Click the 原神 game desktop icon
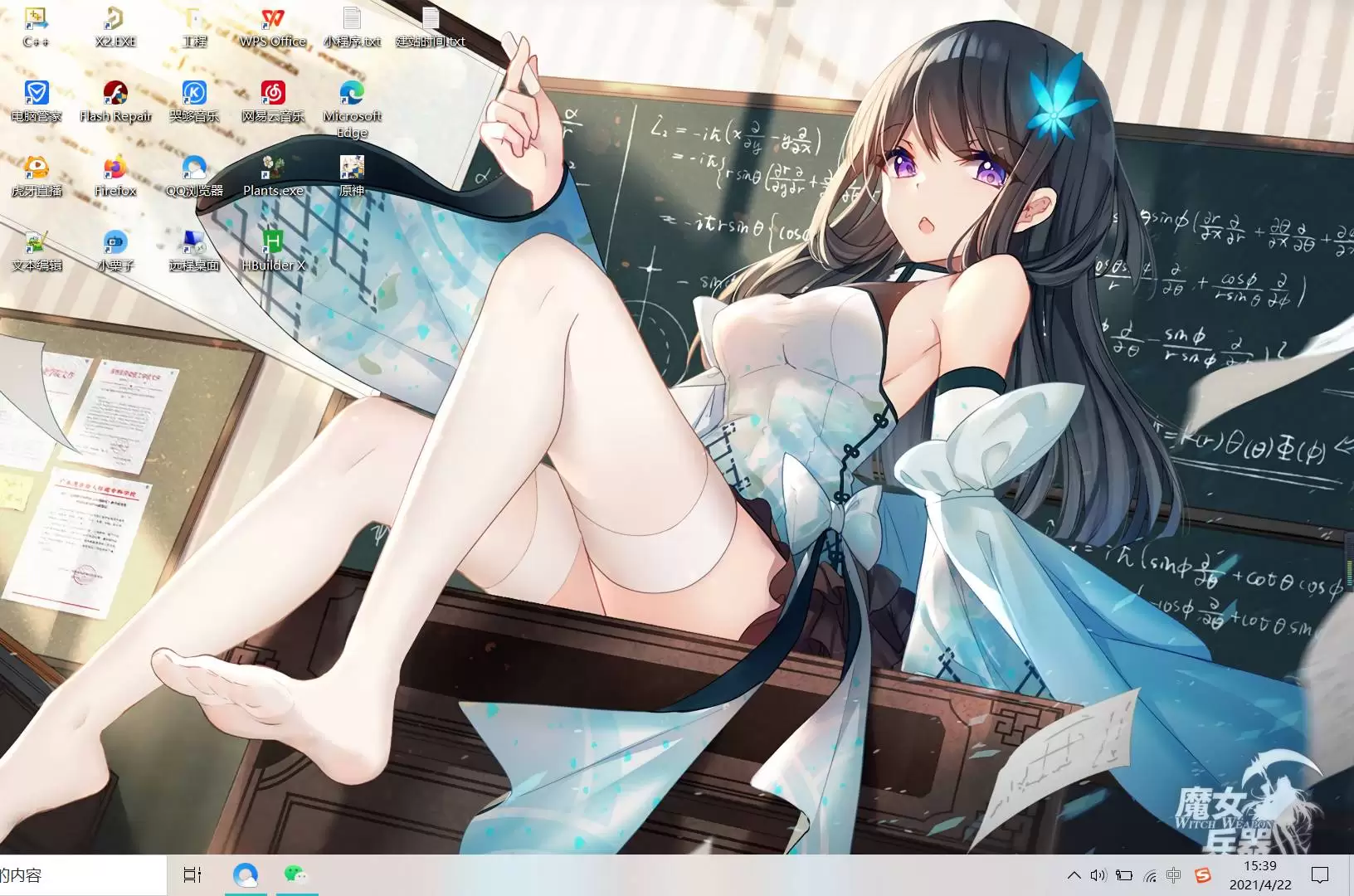1354x896 pixels. 352,169
